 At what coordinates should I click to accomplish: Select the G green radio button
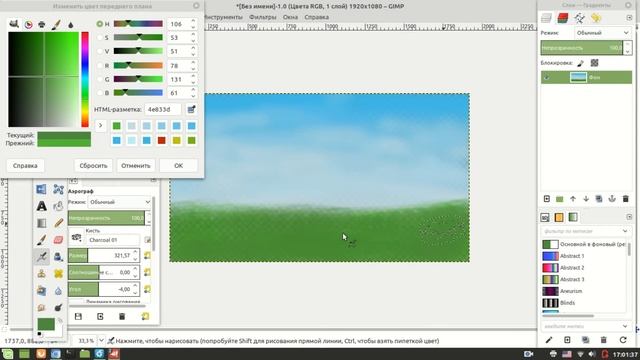coord(100,79)
